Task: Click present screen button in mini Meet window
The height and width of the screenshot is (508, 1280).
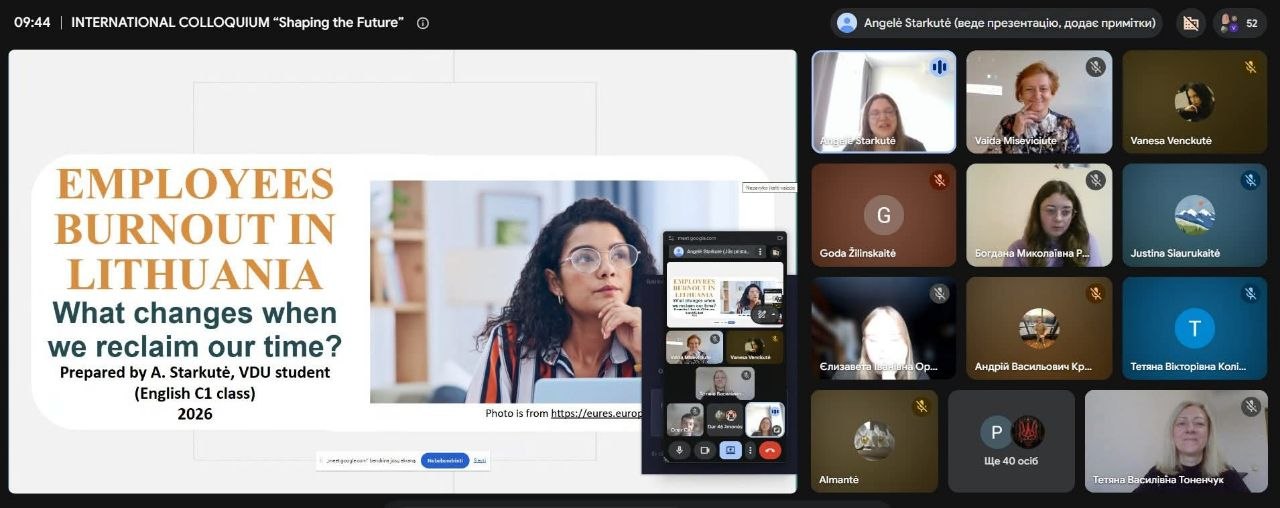Action: pos(730,450)
